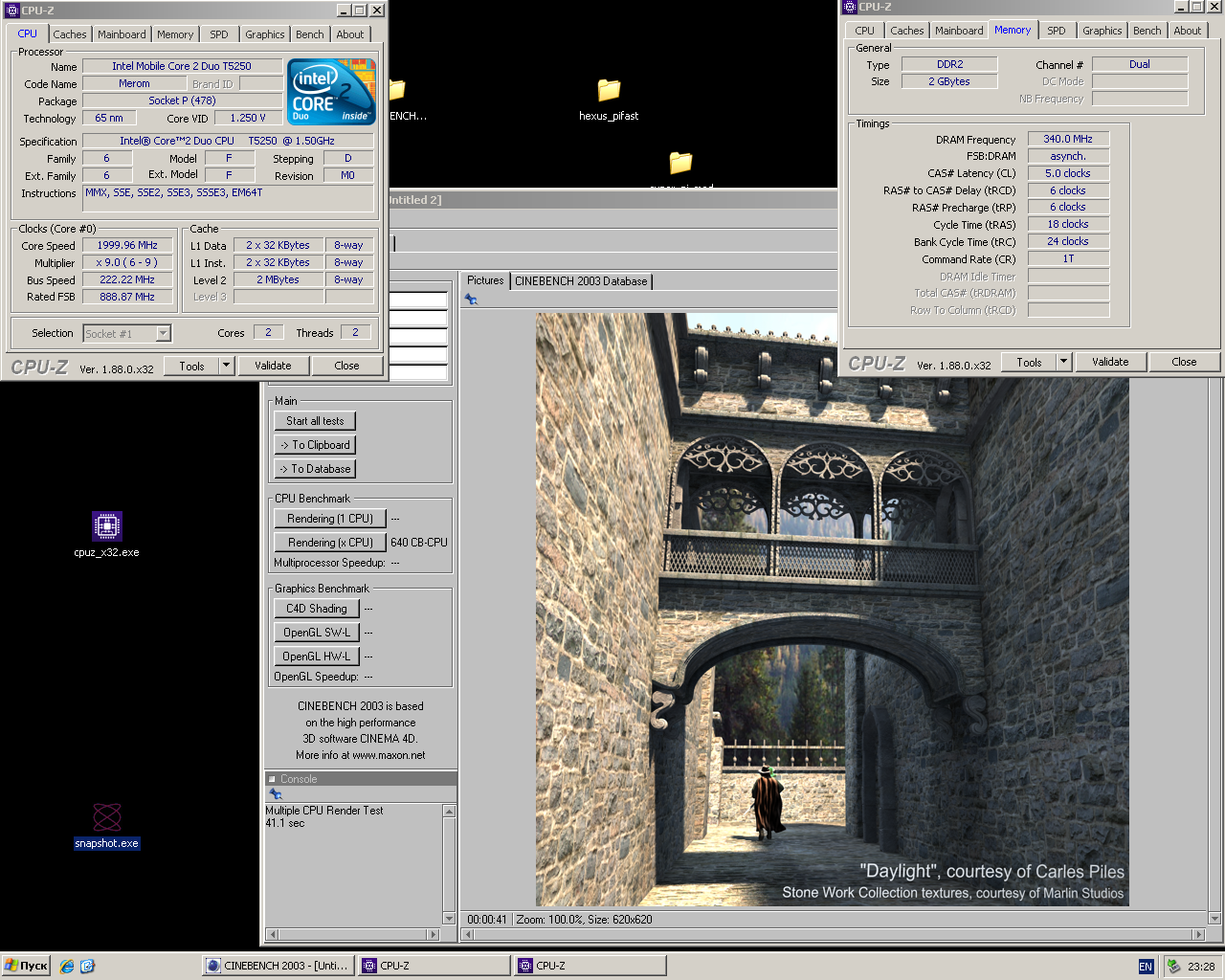
Task: Click the Code Name value Merom
Action: [134, 83]
